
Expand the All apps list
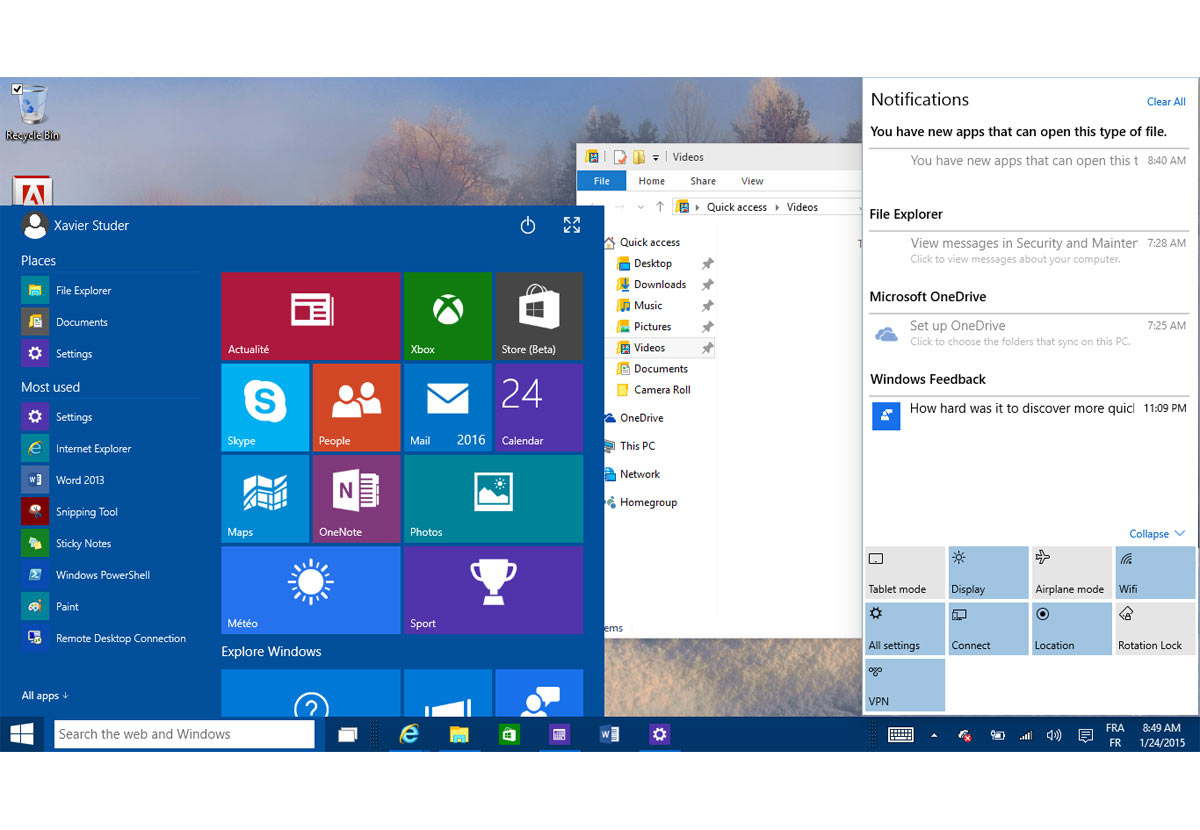coord(45,695)
